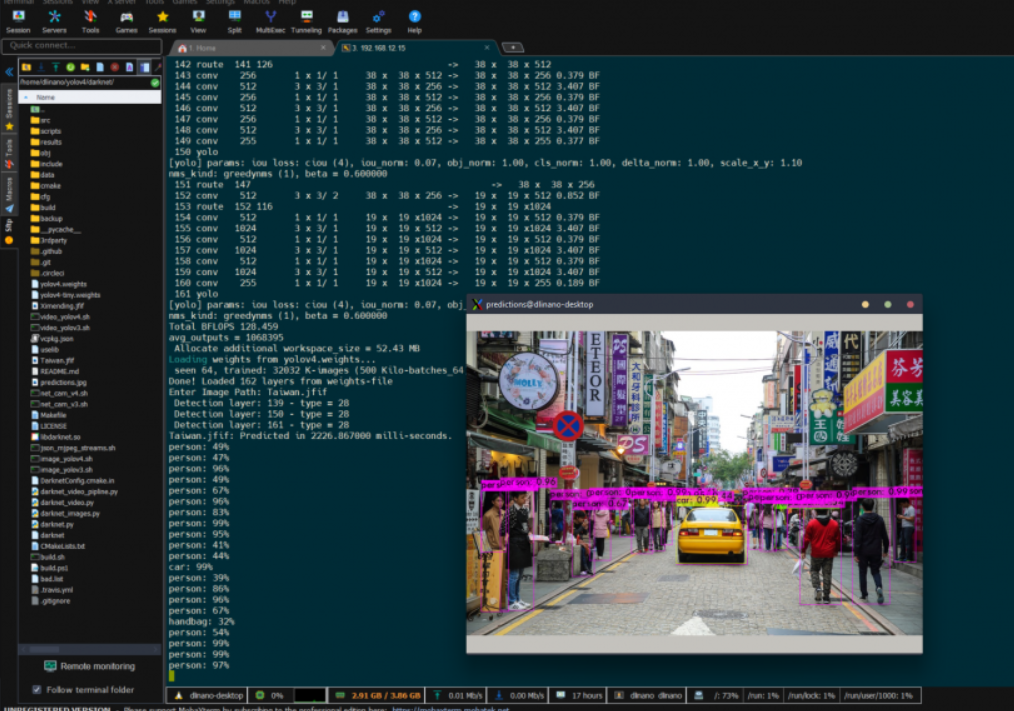The height and width of the screenshot is (711, 1014).
Task: Click the Remote monitoring icon
Action: pos(50,666)
